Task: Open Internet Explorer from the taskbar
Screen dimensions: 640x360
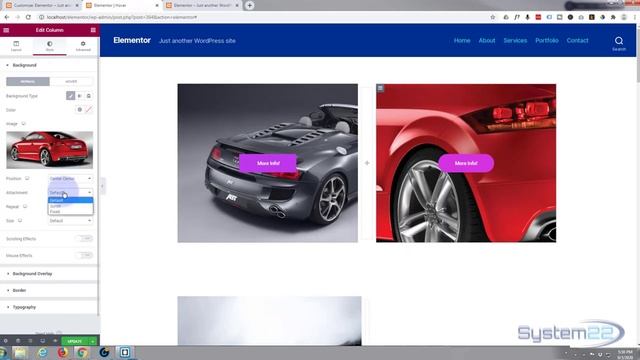Action: pos(42,352)
